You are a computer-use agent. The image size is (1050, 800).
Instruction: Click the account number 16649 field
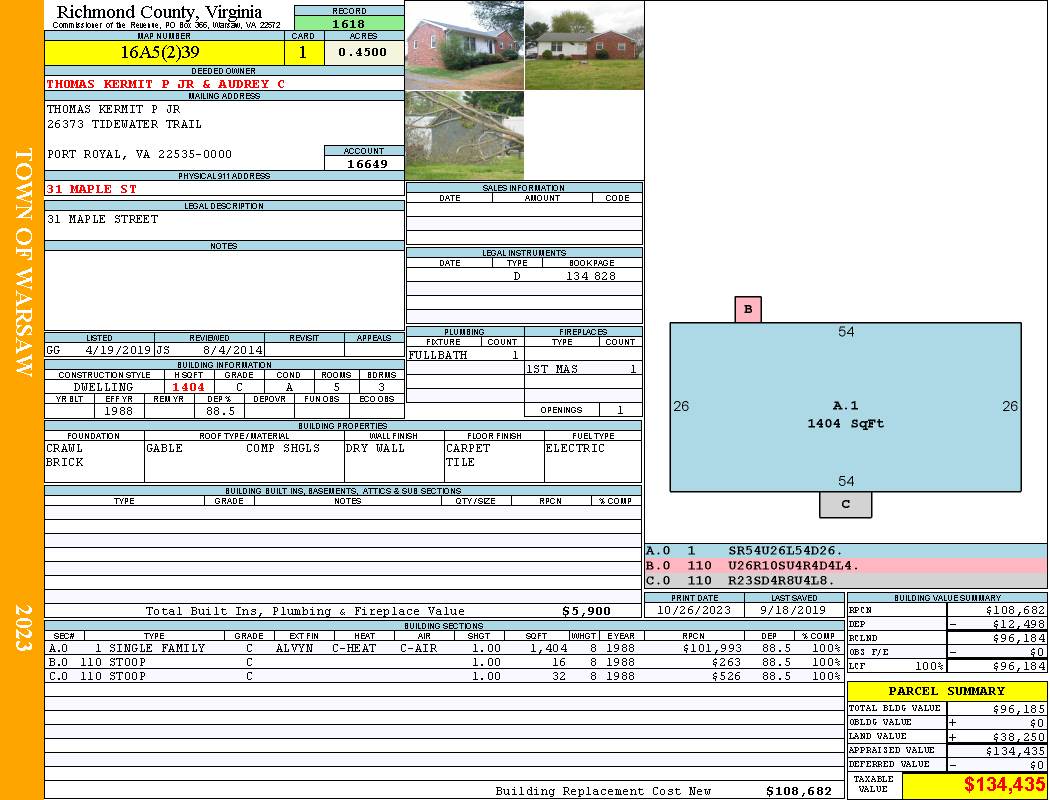pyautogui.click(x=363, y=163)
